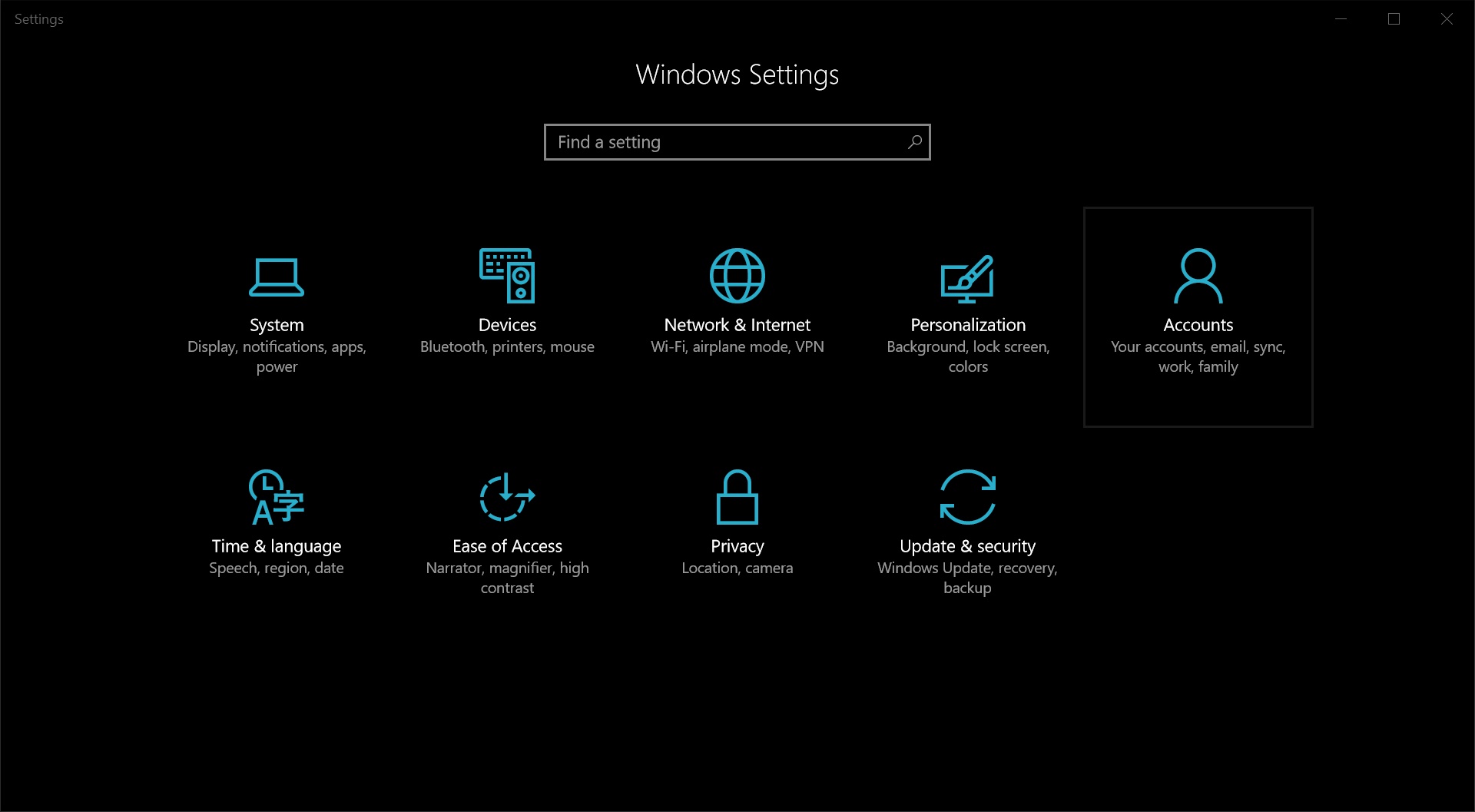Open Ease of Access dashed clock icon
This screenshot has height=812, width=1475.
pos(507,497)
